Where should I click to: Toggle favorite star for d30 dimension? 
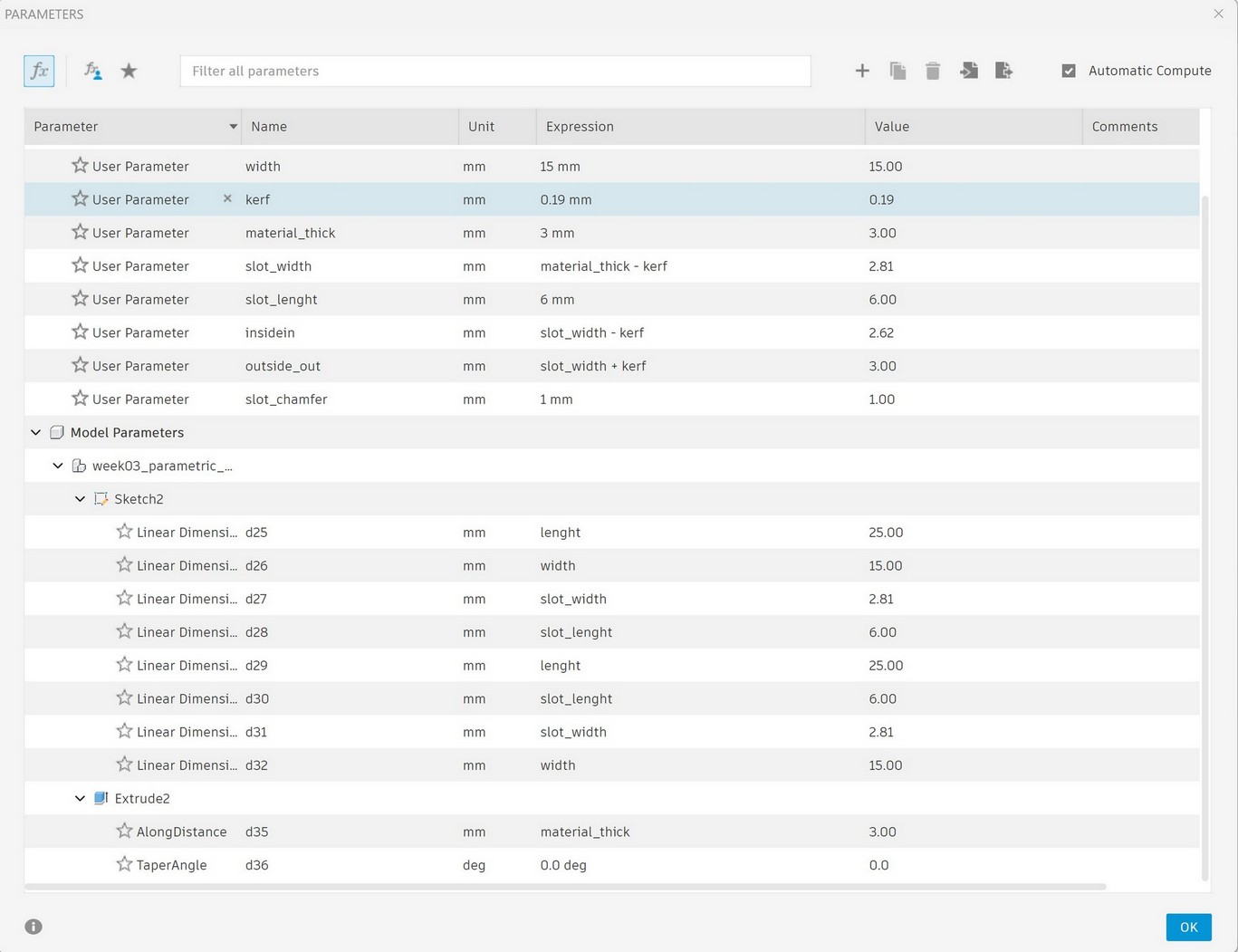tap(124, 697)
